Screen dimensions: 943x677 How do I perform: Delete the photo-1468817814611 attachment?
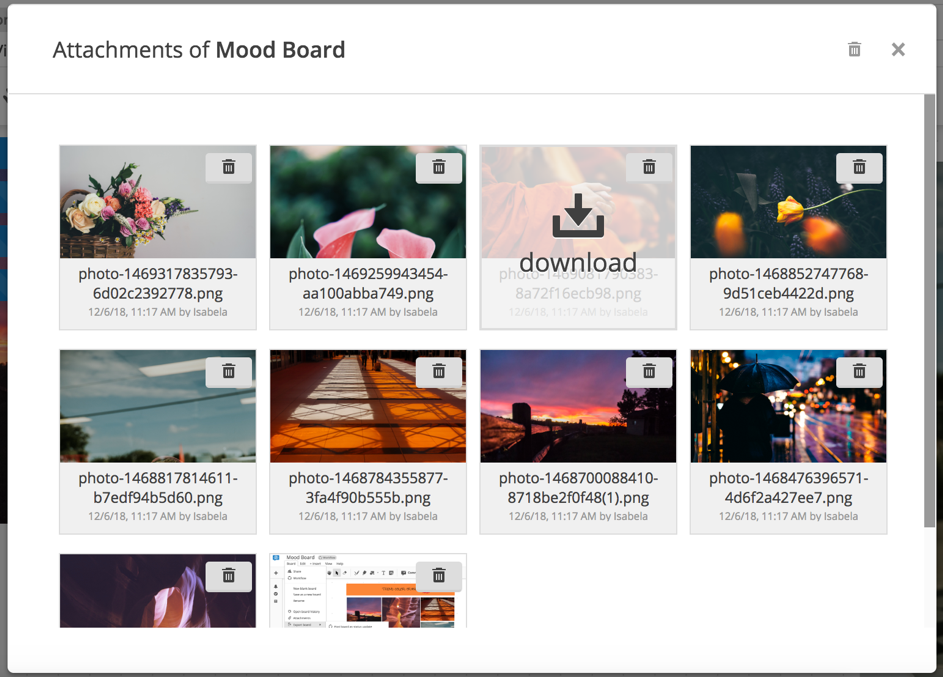[x=228, y=371]
